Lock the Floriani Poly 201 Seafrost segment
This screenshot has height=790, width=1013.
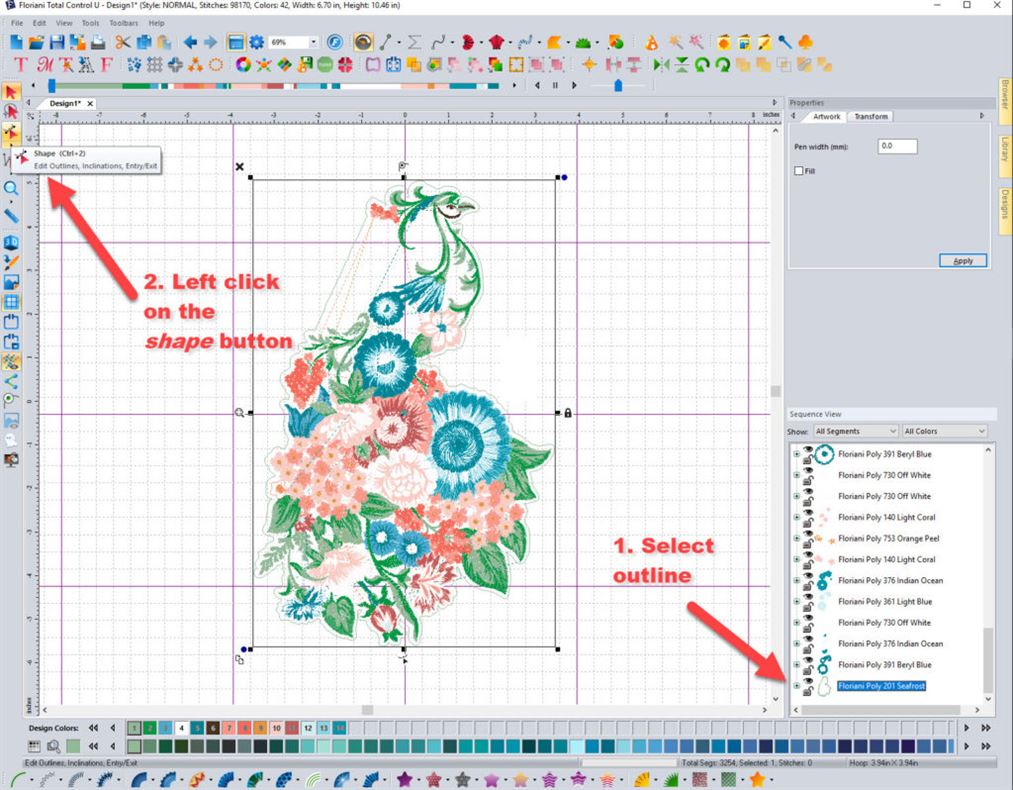coord(807,690)
